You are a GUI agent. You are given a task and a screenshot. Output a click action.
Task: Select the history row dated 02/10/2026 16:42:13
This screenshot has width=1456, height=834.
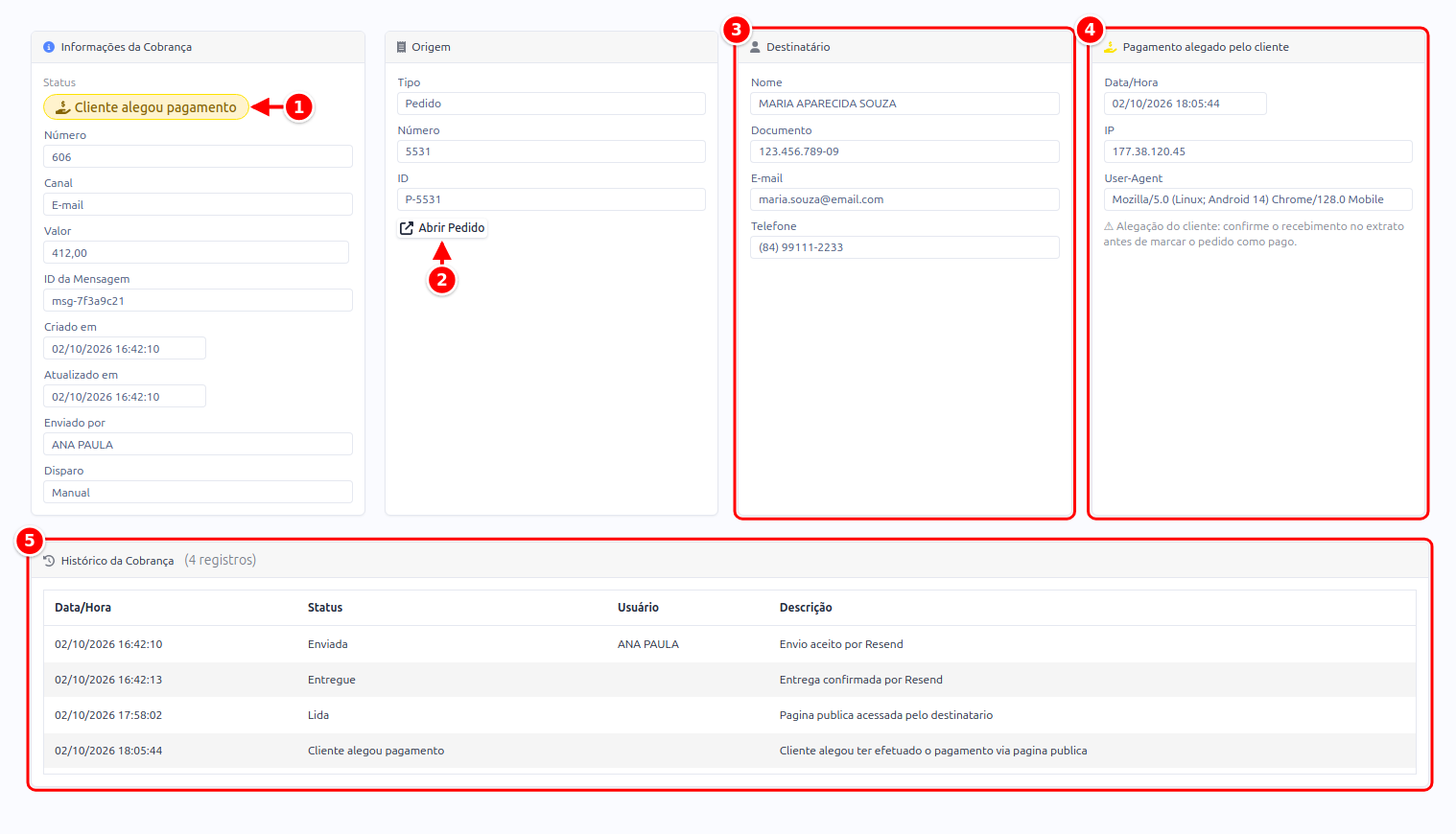pos(730,680)
